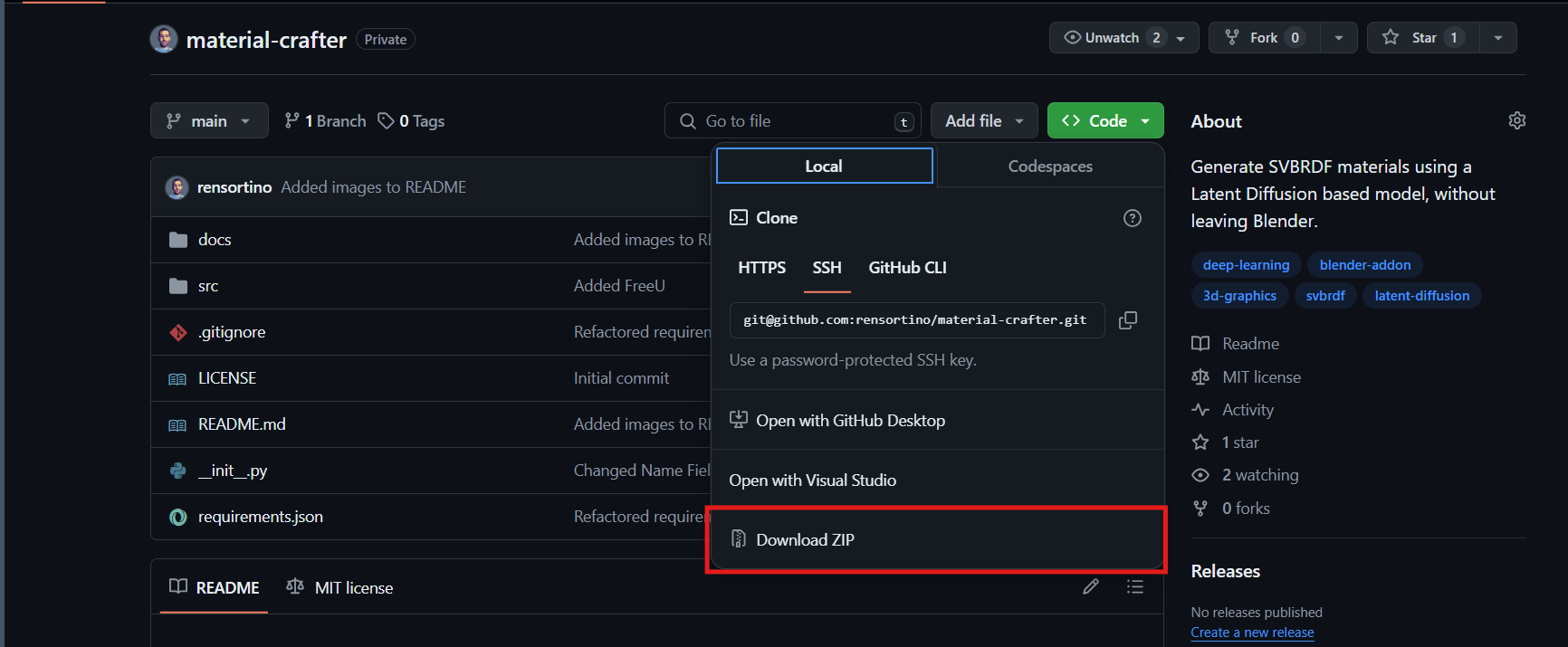Open the 'Added images to README' commit message
Image resolution: width=1568 pixels, height=647 pixels.
[x=374, y=187]
